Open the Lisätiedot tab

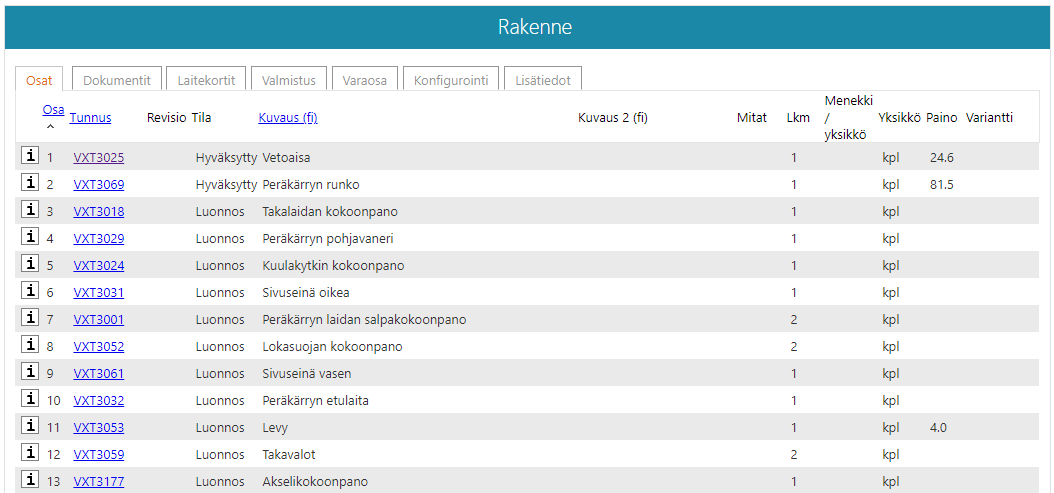(543, 80)
